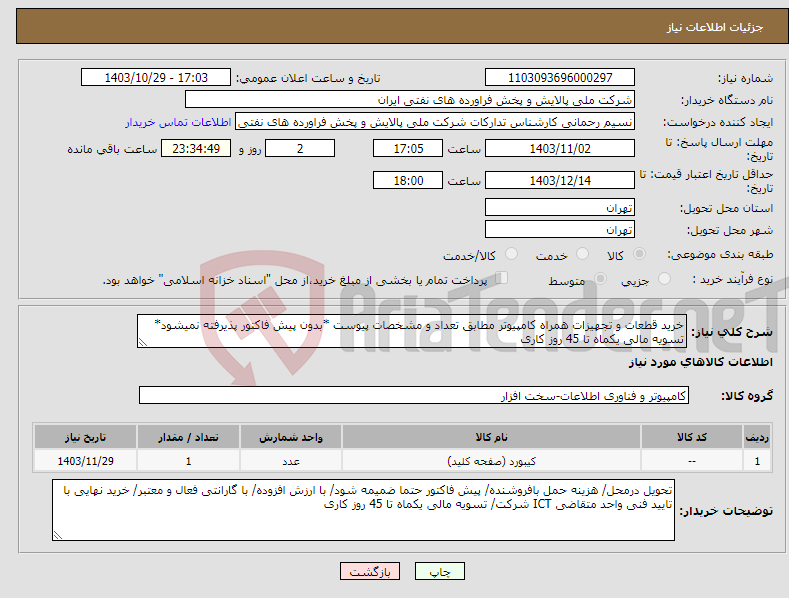Click the نام کالا column header
The width and height of the screenshot is (789, 598).
[491, 437]
